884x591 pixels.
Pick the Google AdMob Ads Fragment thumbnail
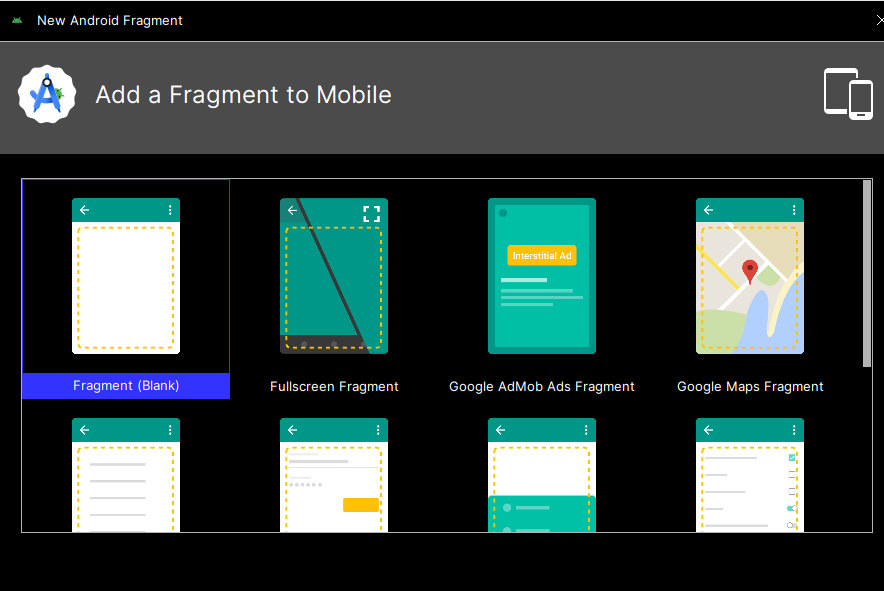point(542,276)
